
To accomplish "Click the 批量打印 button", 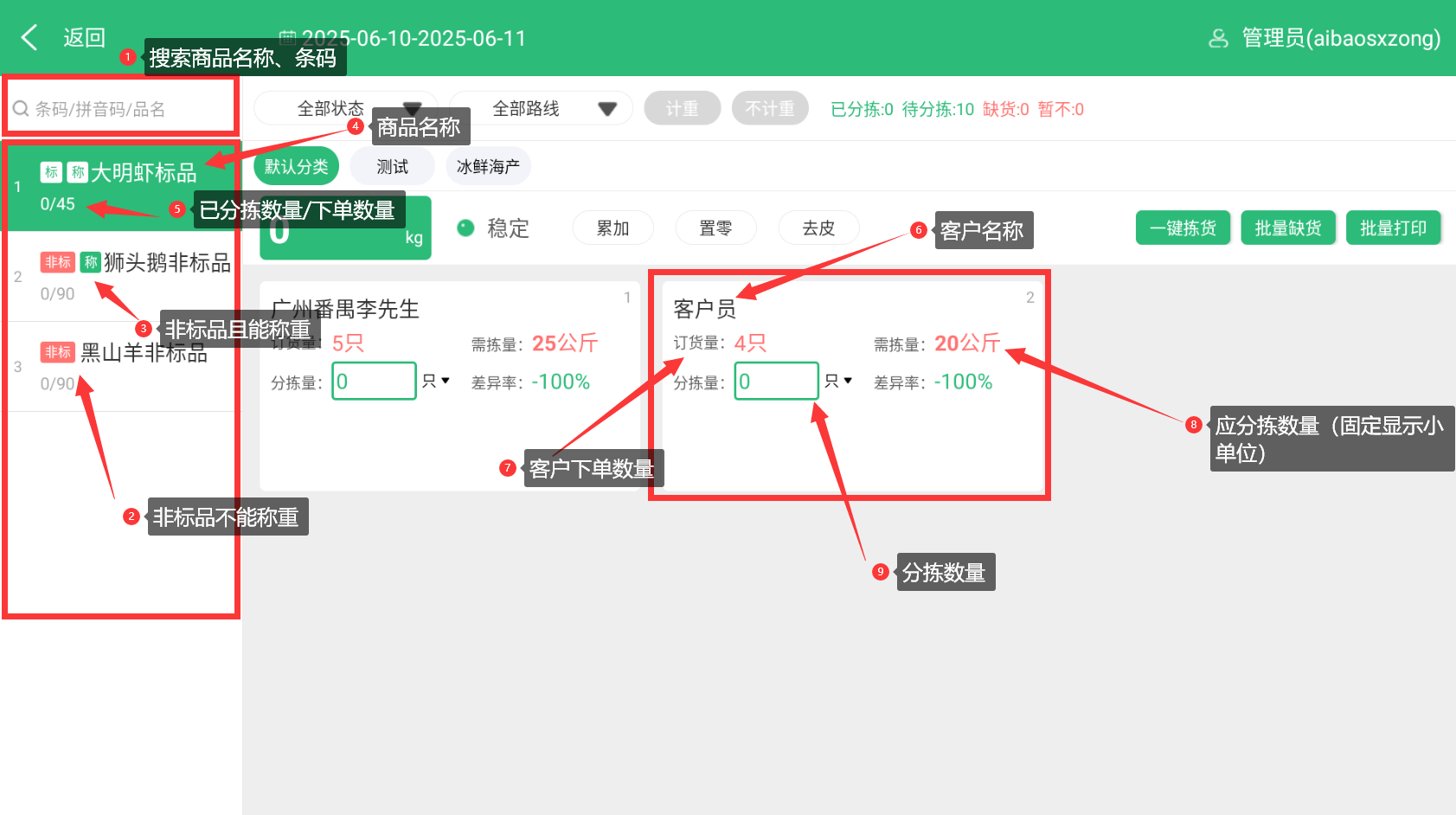I will click(x=1393, y=228).
